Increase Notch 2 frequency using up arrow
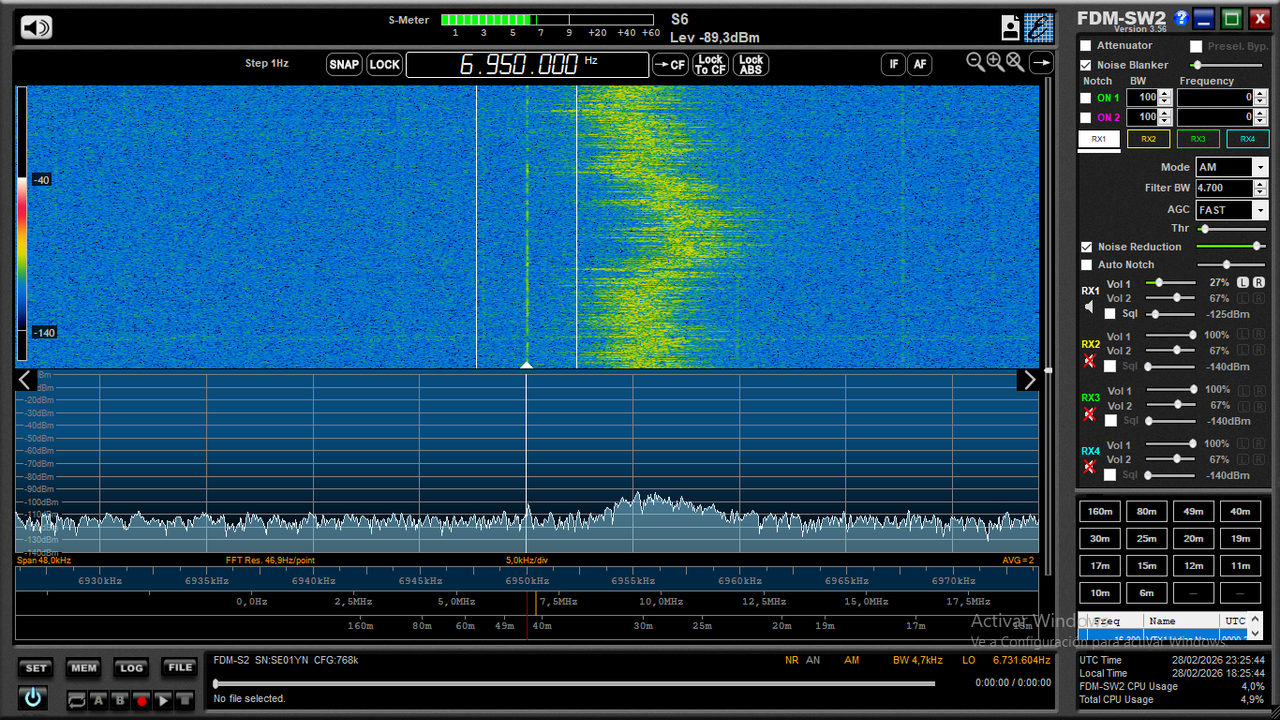The image size is (1280, 720). [x=1261, y=114]
